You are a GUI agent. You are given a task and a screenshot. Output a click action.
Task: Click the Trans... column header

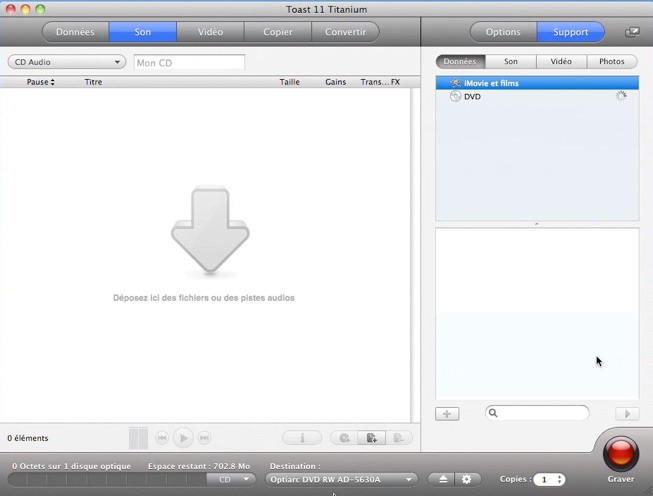374,82
